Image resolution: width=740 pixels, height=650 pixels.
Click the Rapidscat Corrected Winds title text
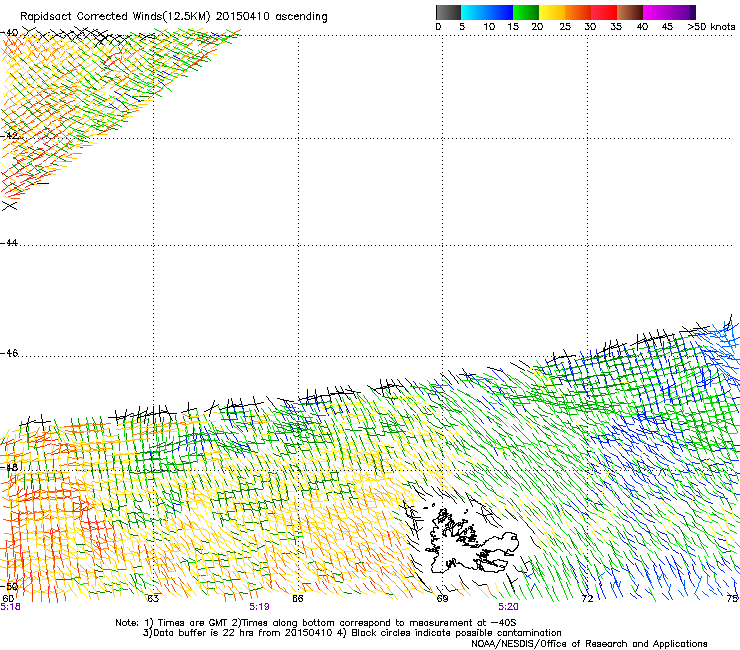pos(174,17)
